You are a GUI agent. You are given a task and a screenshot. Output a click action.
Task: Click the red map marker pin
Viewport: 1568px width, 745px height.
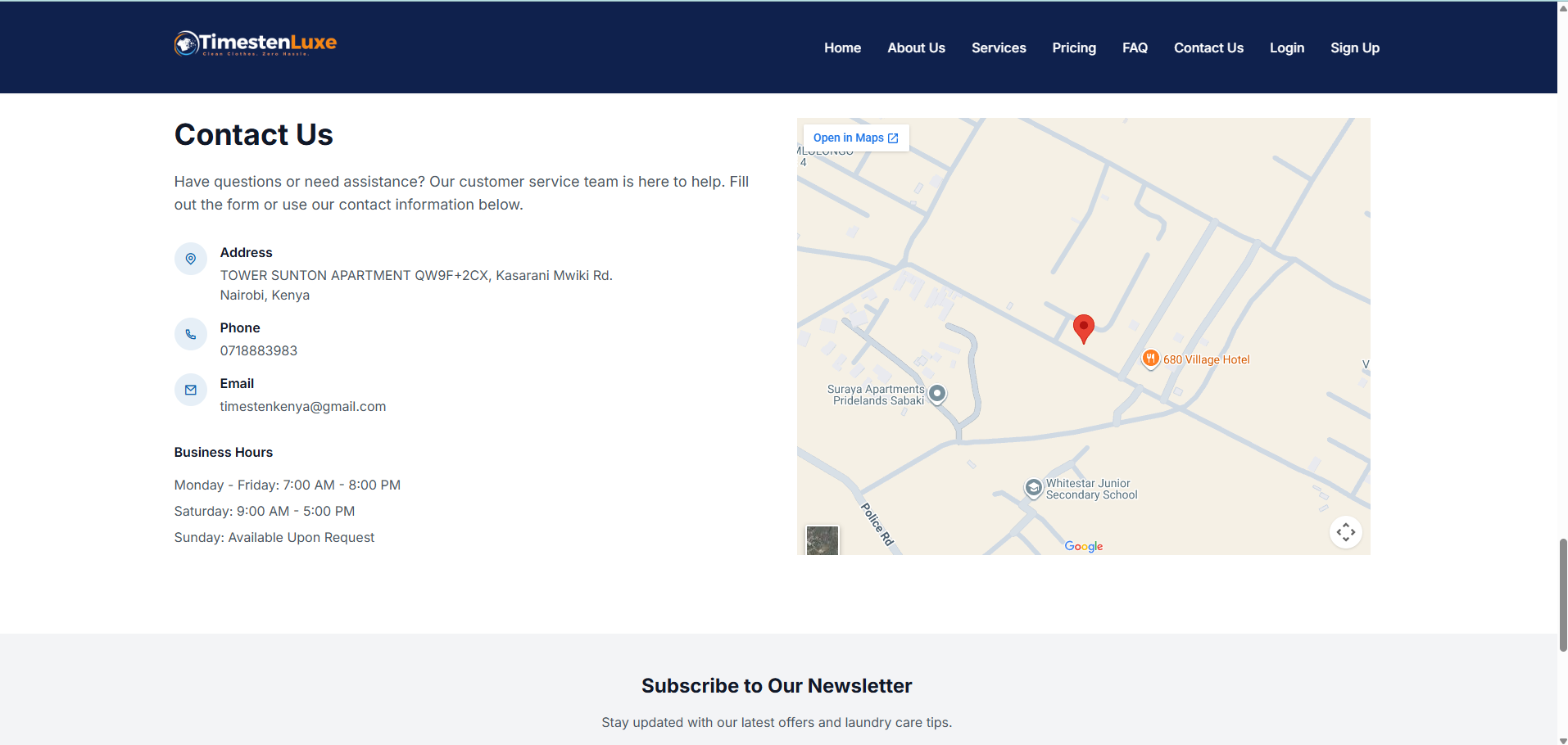pyautogui.click(x=1083, y=329)
